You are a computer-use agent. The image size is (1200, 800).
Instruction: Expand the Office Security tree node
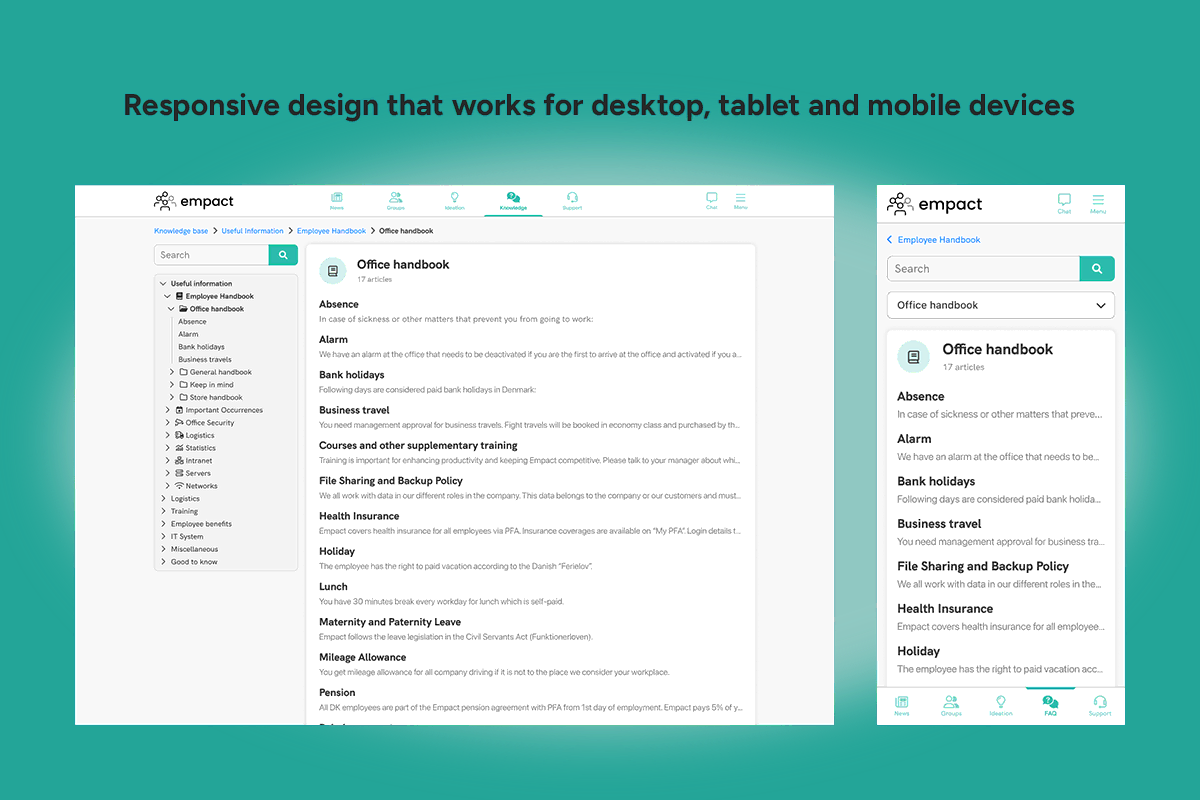pos(168,423)
